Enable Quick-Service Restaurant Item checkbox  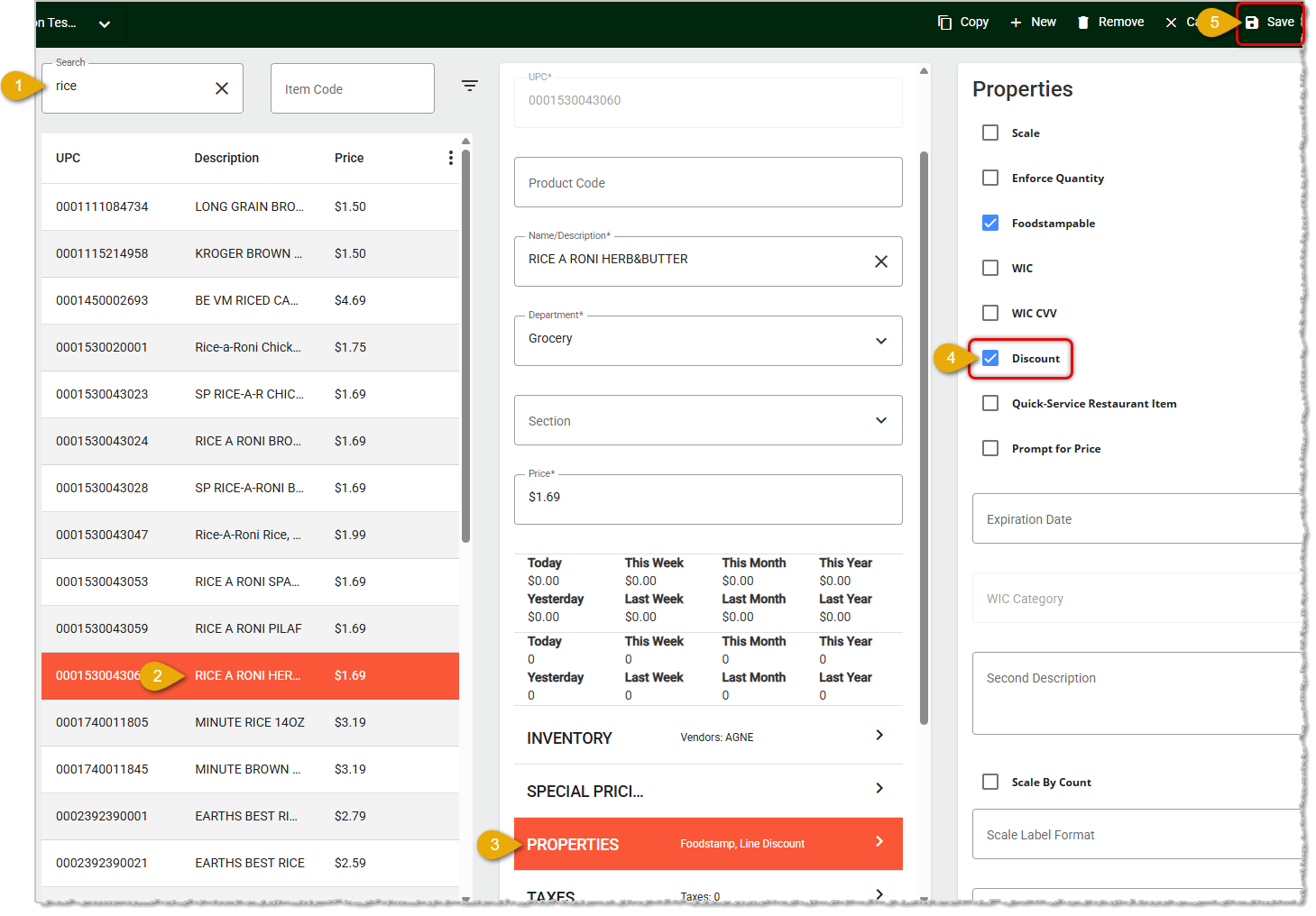(990, 403)
